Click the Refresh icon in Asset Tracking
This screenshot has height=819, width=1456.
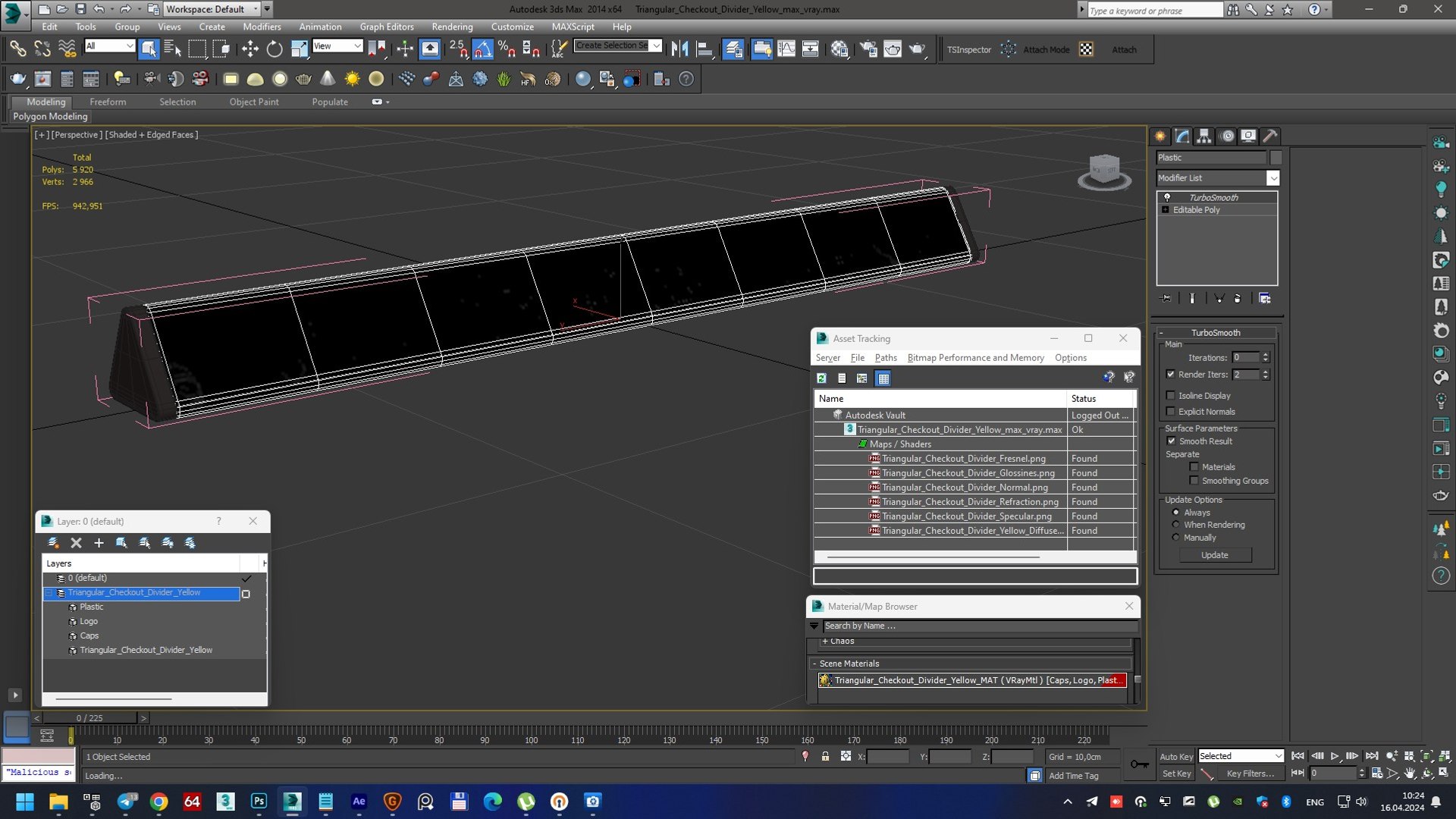pos(821,378)
